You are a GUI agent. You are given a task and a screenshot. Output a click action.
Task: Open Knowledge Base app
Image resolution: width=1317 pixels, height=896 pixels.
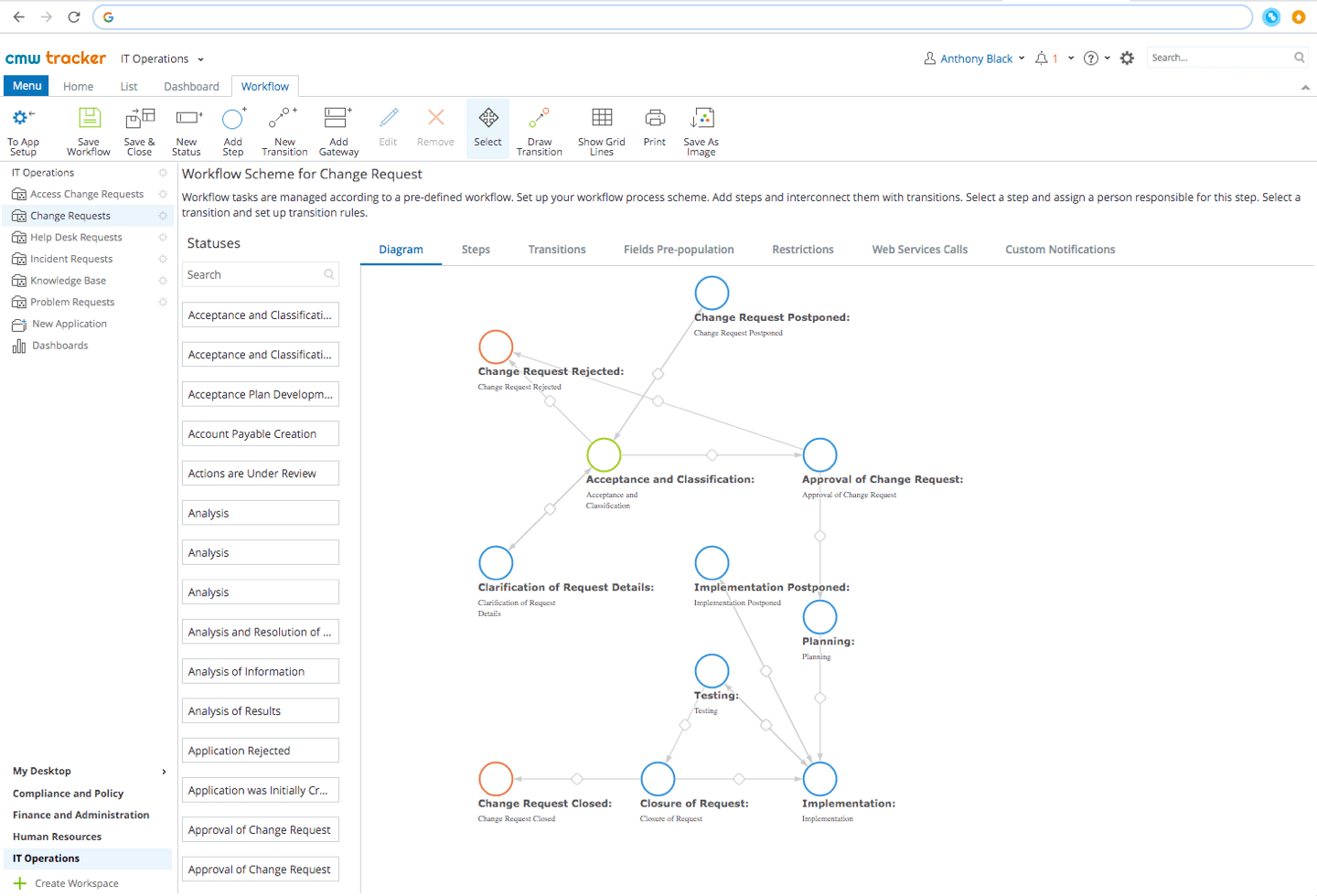68,281
